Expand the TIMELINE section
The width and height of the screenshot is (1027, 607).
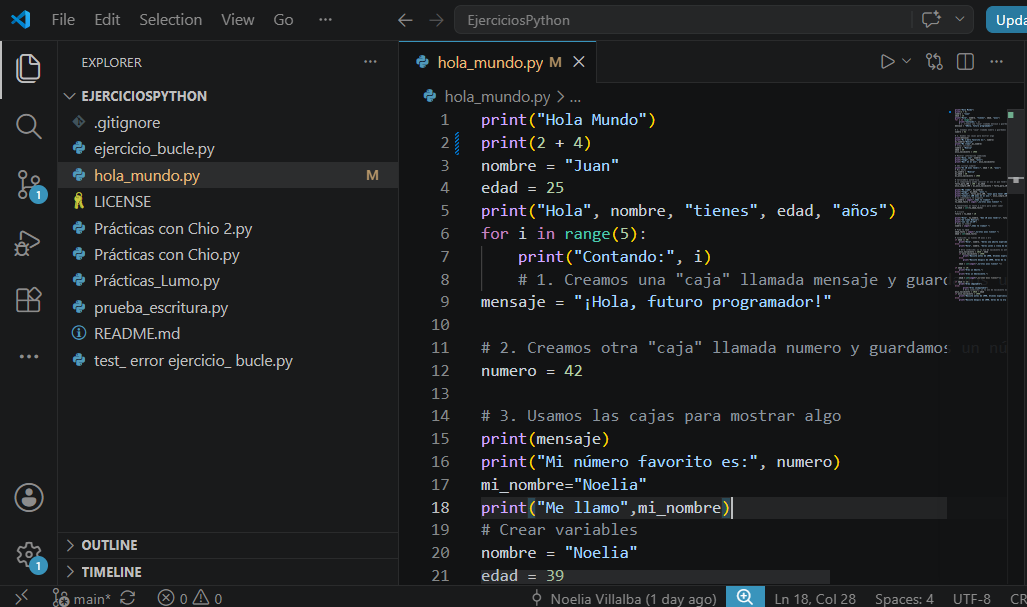tap(229, 572)
